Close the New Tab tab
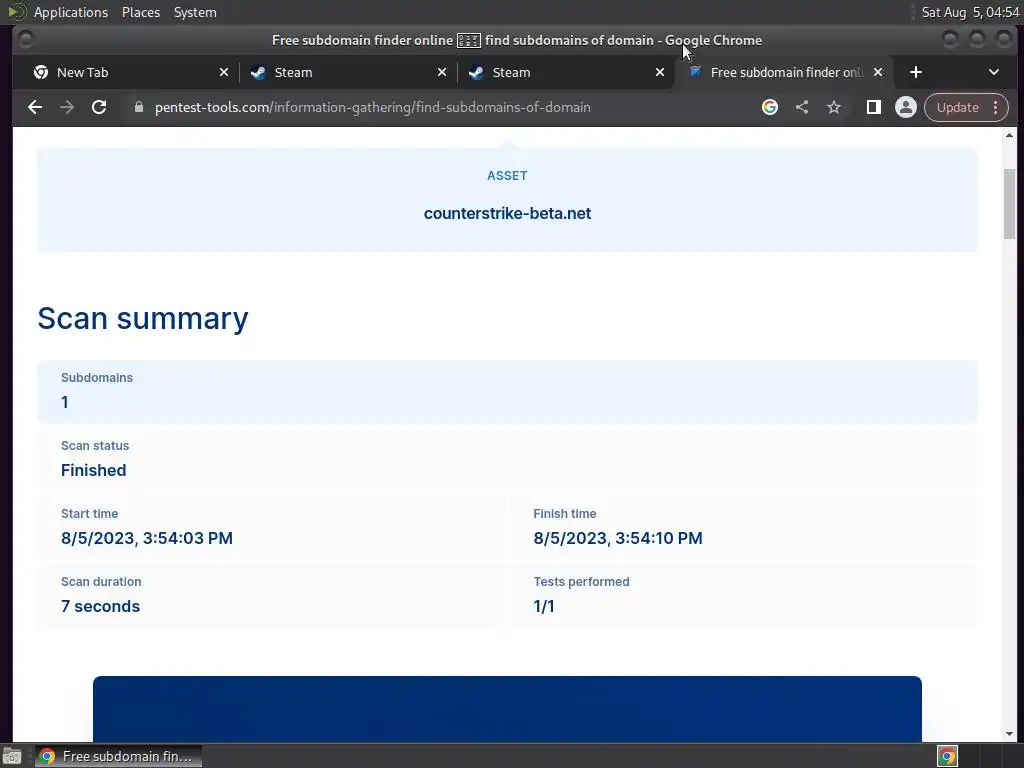This screenshot has width=1024, height=768. tap(224, 72)
